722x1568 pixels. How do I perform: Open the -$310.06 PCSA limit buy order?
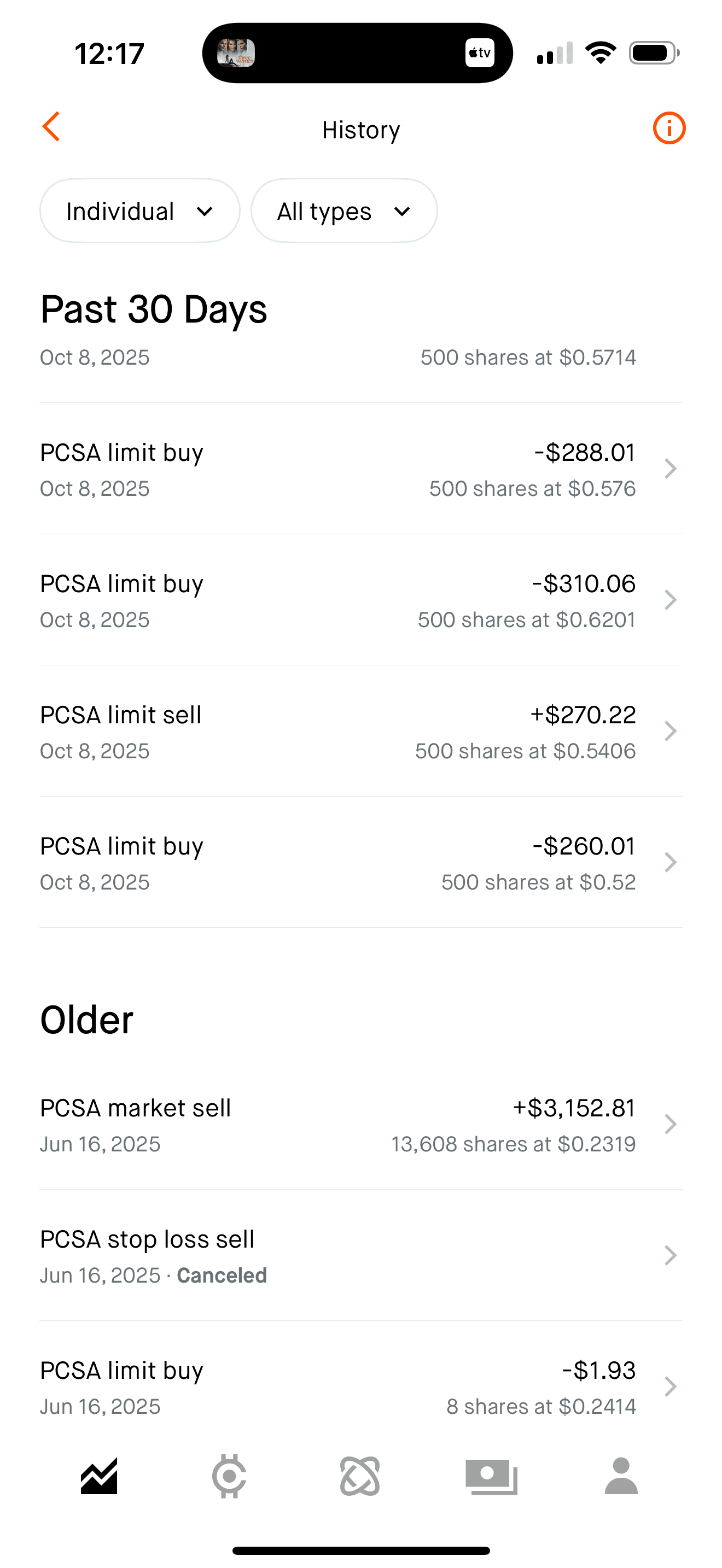360,600
